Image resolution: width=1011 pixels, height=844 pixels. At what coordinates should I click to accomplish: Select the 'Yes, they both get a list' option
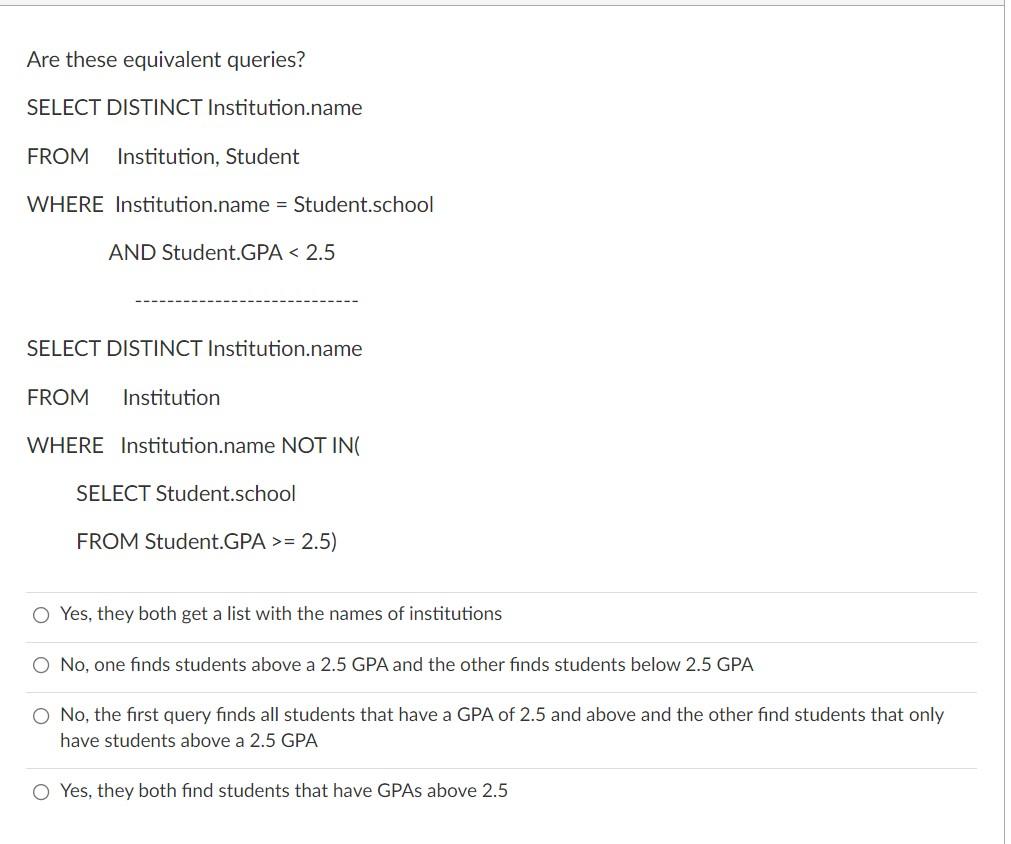point(280,614)
